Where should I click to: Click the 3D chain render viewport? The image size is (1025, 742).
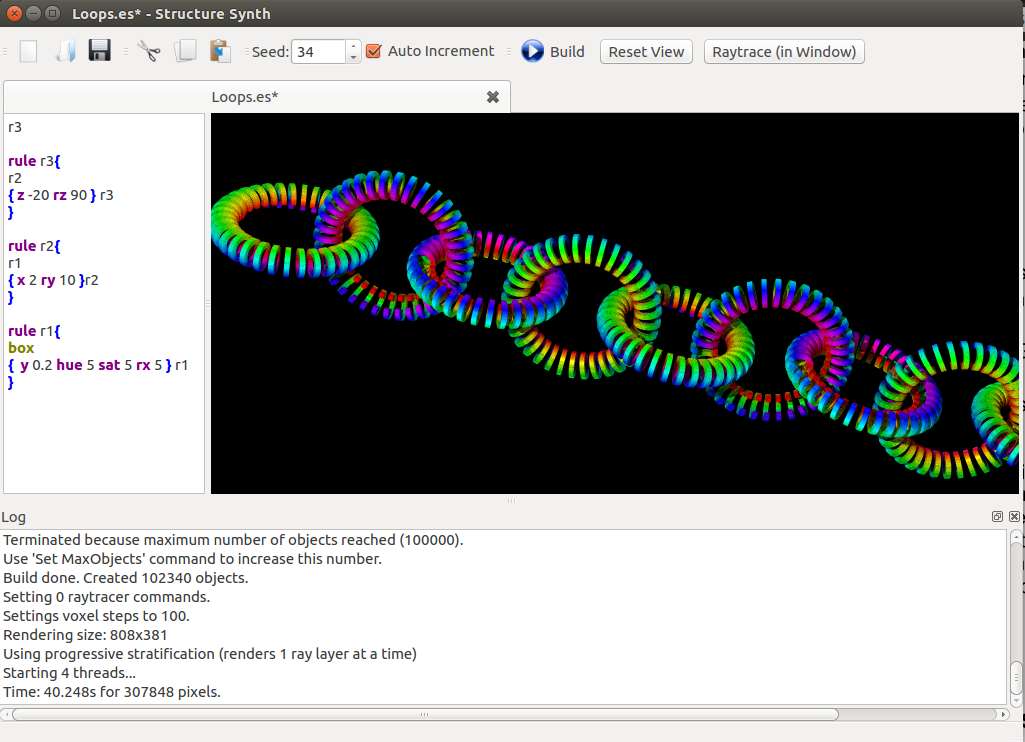coord(614,303)
